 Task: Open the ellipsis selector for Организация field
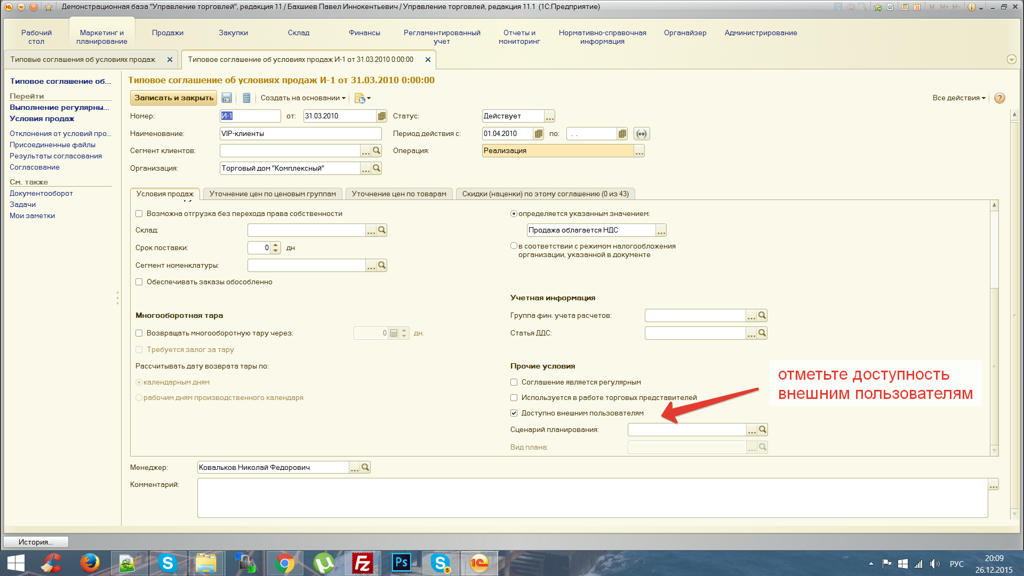[366, 168]
